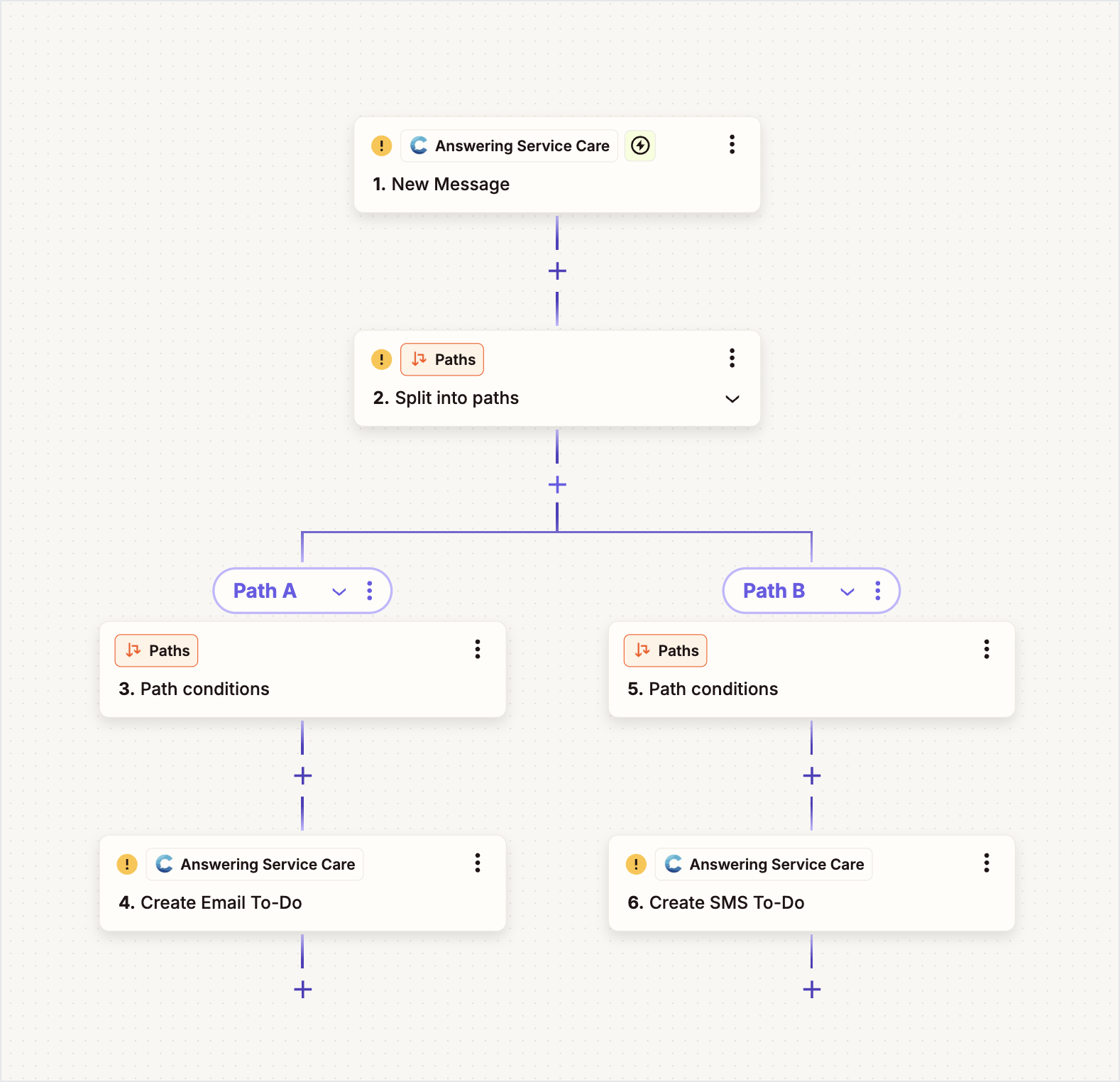This screenshot has height=1082, width=1120.
Task: Open three-dot menu for step 3 Path conditions
Action: (478, 649)
